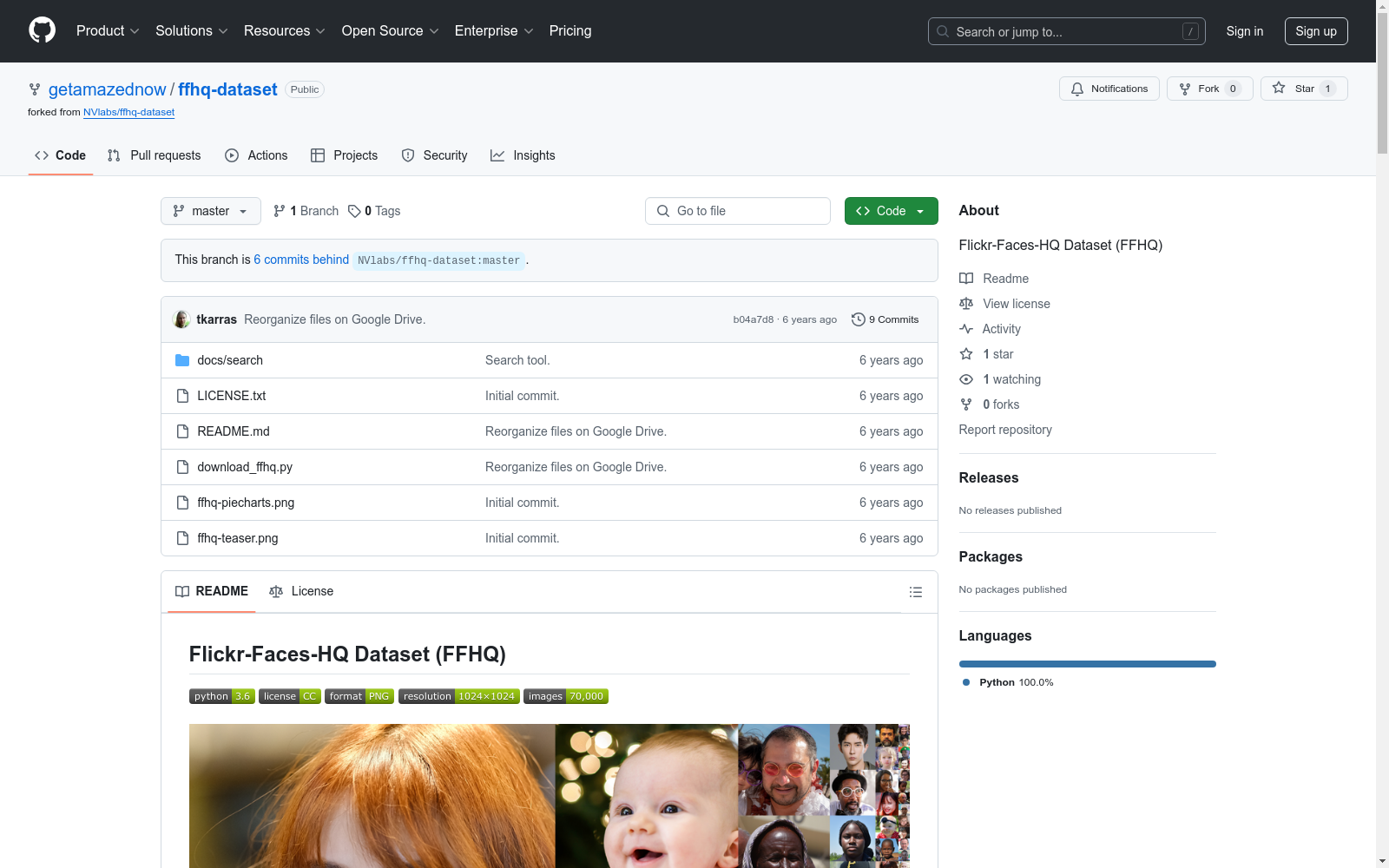Select the README tab in file viewer

click(212, 591)
